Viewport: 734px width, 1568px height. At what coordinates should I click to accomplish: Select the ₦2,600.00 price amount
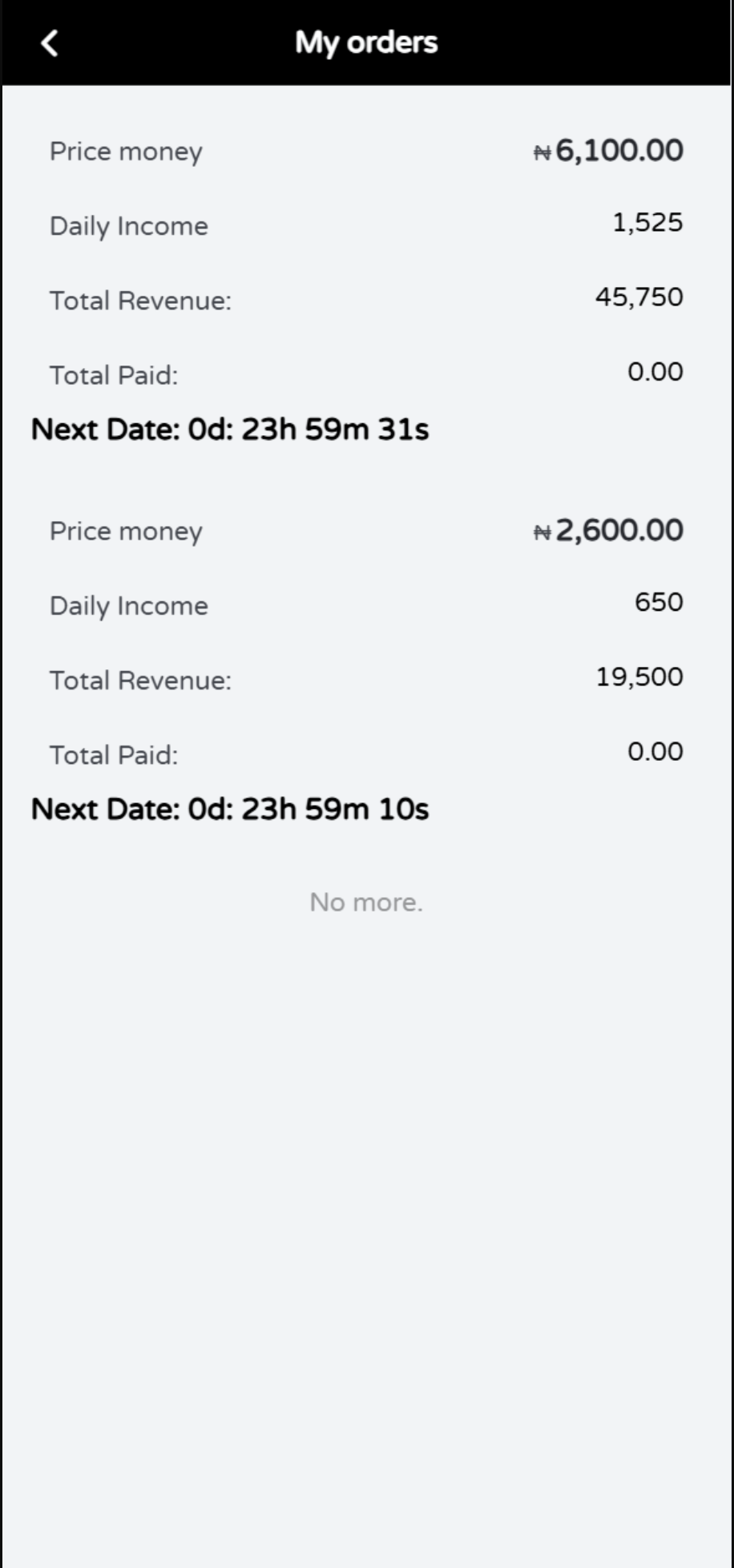pyautogui.click(x=608, y=531)
